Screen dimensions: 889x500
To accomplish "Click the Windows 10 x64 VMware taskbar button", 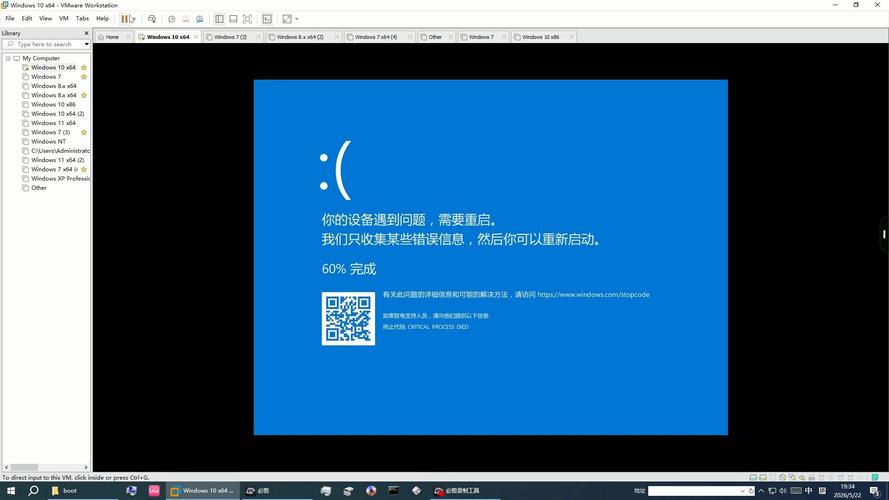I will tap(202, 491).
